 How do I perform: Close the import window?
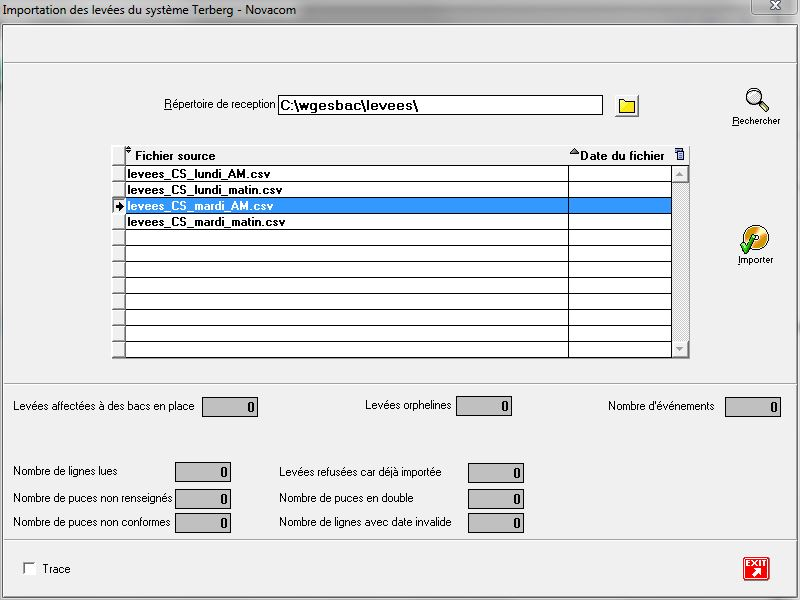tap(774, 7)
